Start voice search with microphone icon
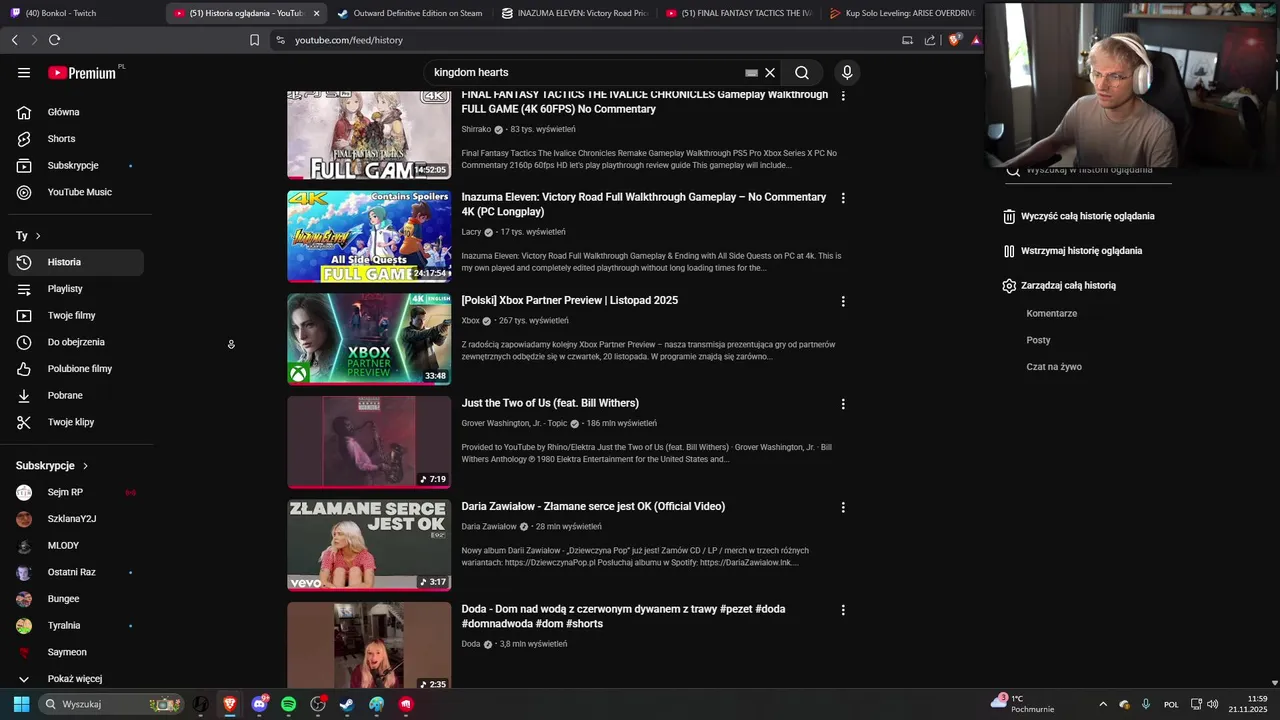 pos(847,72)
